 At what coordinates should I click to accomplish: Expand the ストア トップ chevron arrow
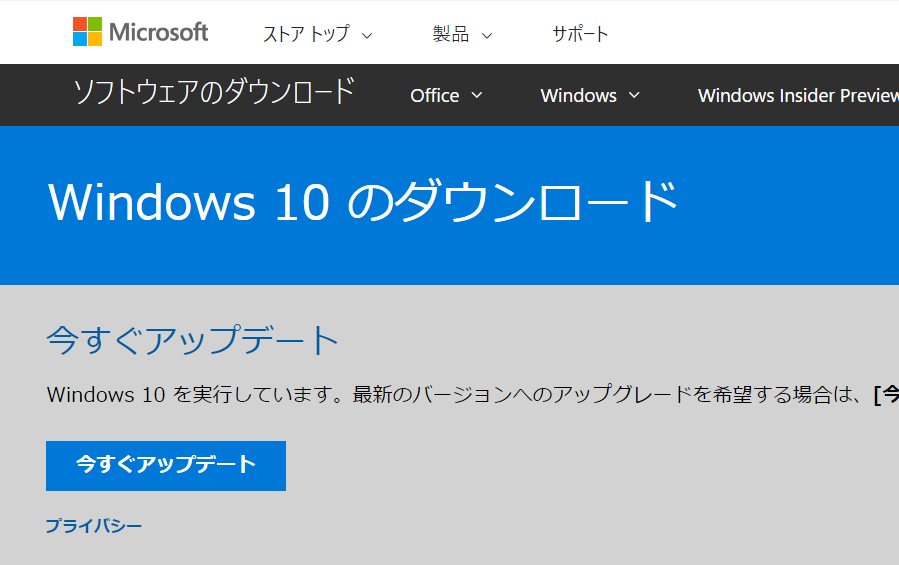[367, 36]
